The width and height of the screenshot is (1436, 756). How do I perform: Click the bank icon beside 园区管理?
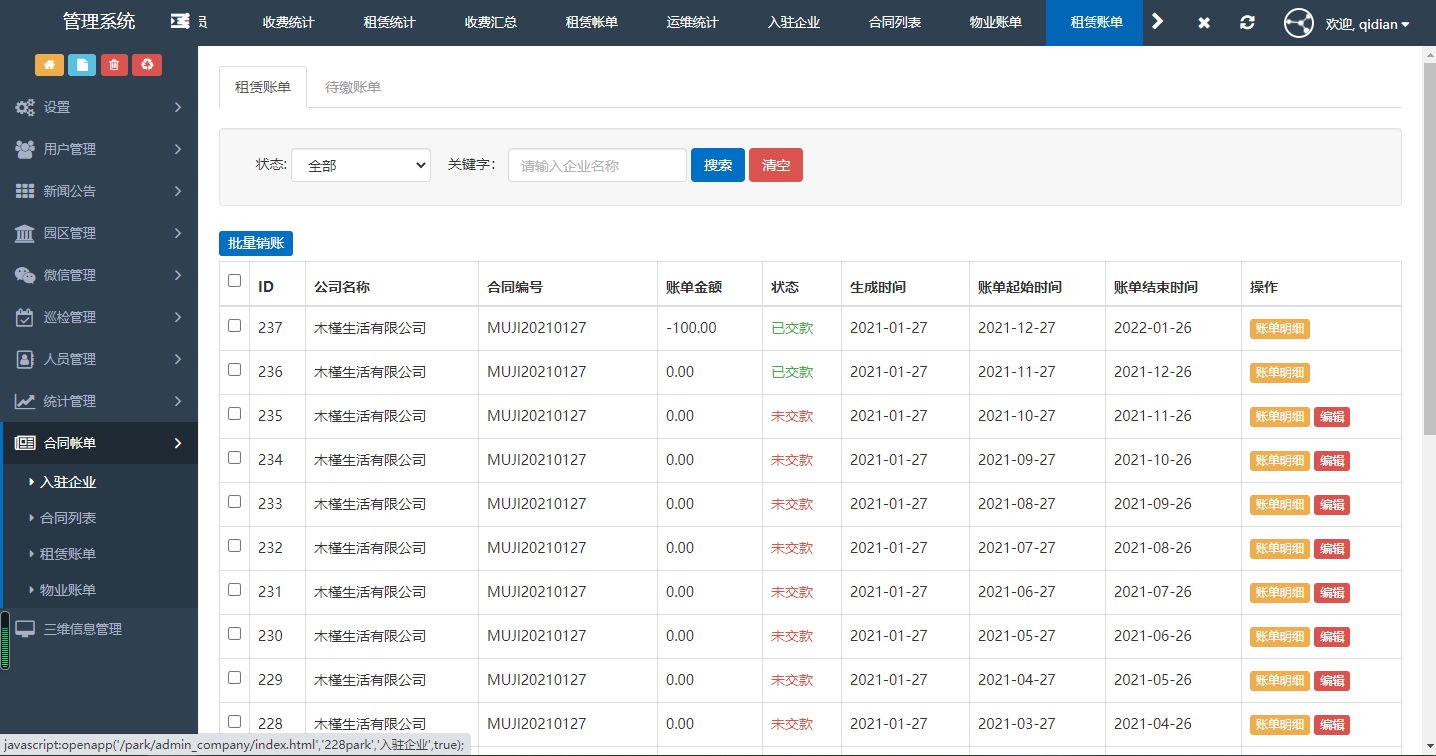(x=25, y=233)
